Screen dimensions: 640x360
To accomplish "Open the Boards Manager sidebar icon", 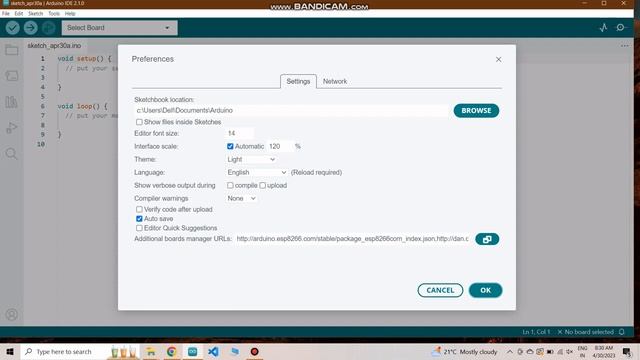I will [11, 76].
